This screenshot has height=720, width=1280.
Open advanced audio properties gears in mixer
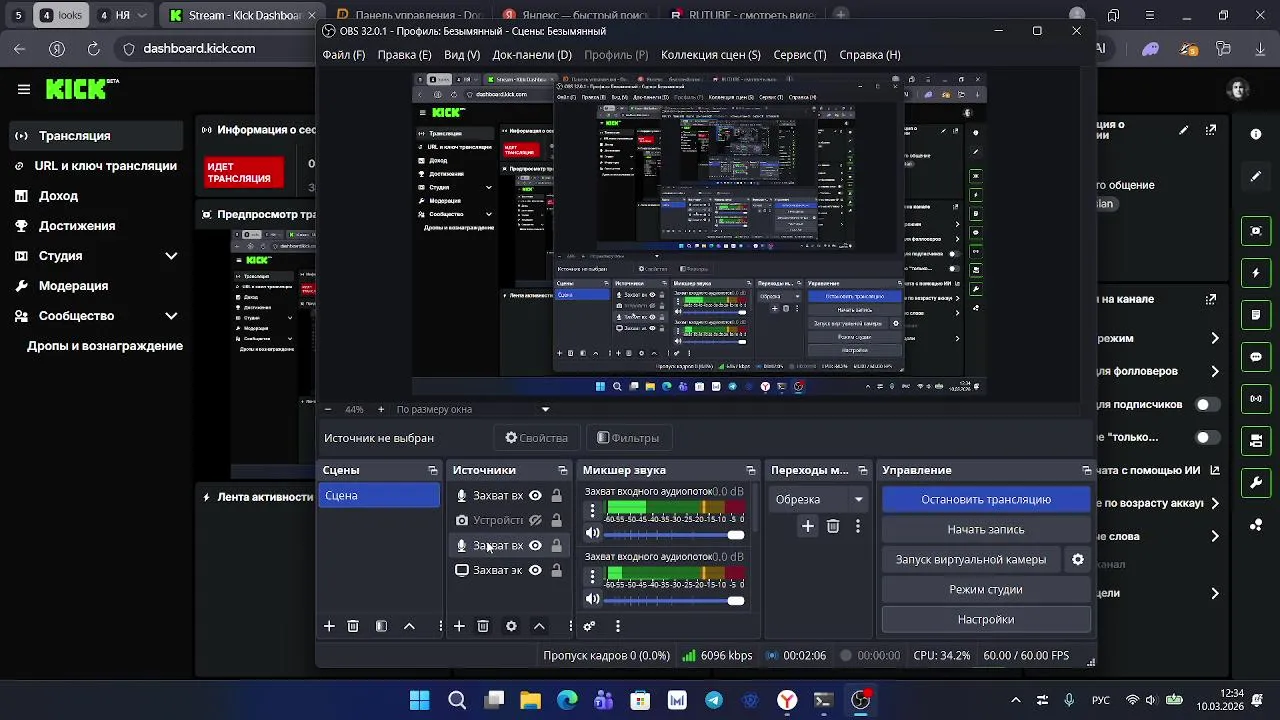[589, 626]
